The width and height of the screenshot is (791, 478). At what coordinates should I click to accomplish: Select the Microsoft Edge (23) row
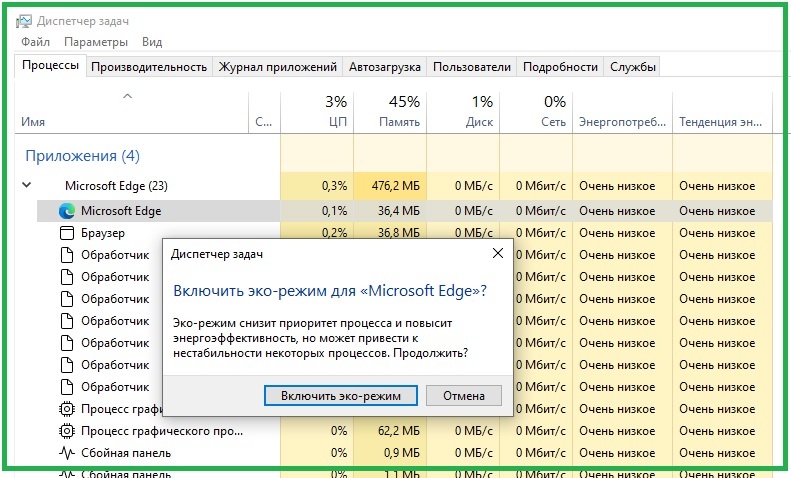coord(393,186)
